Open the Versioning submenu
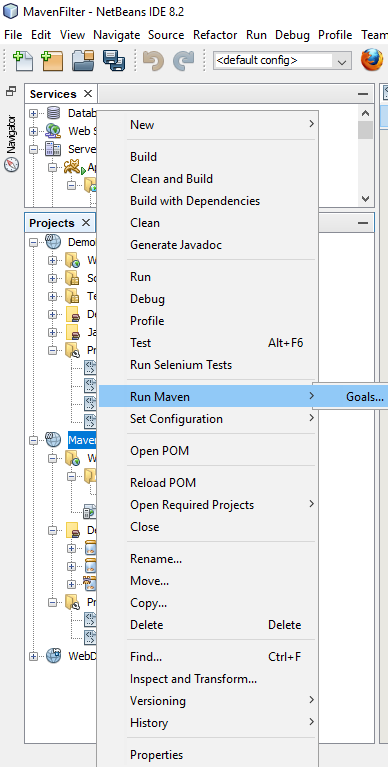Image resolution: width=388 pixels, height=767 pixels. [208, 701]
